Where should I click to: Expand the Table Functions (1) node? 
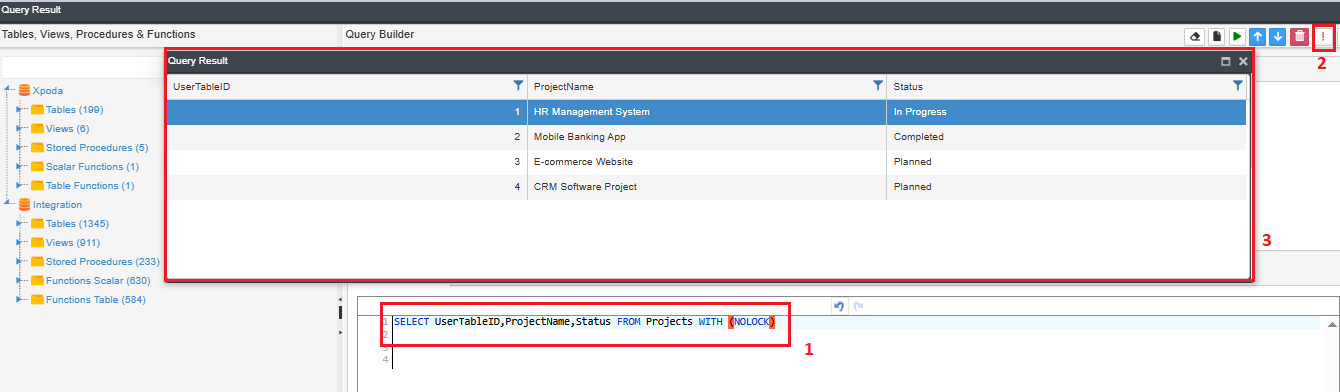20,185
